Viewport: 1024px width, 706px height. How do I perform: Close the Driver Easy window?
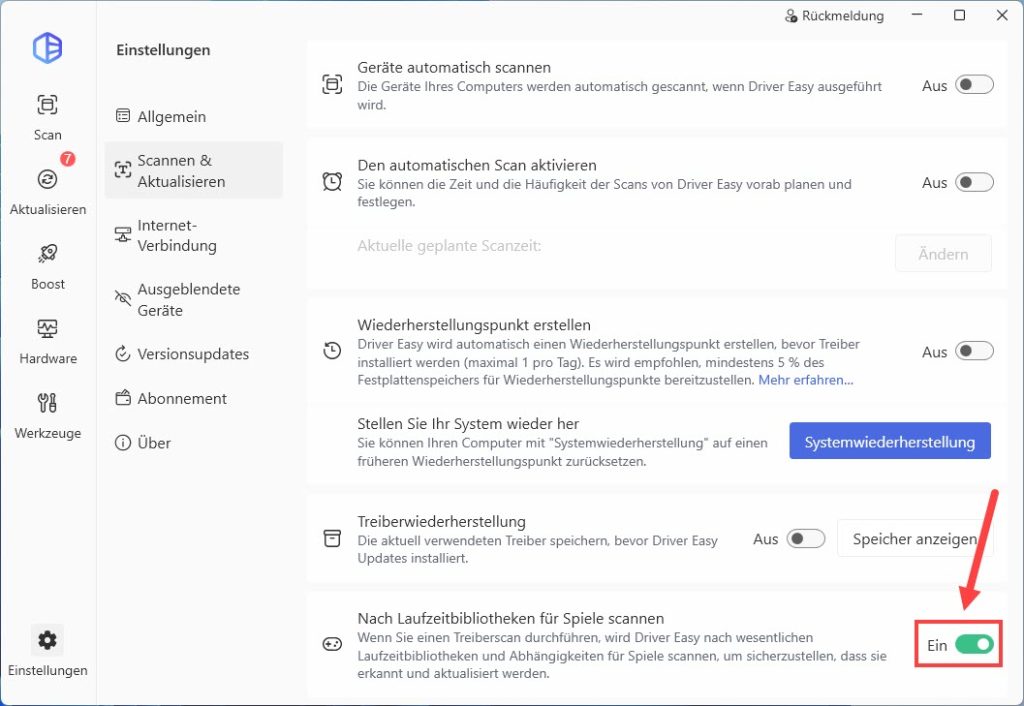click(1002, 15)
